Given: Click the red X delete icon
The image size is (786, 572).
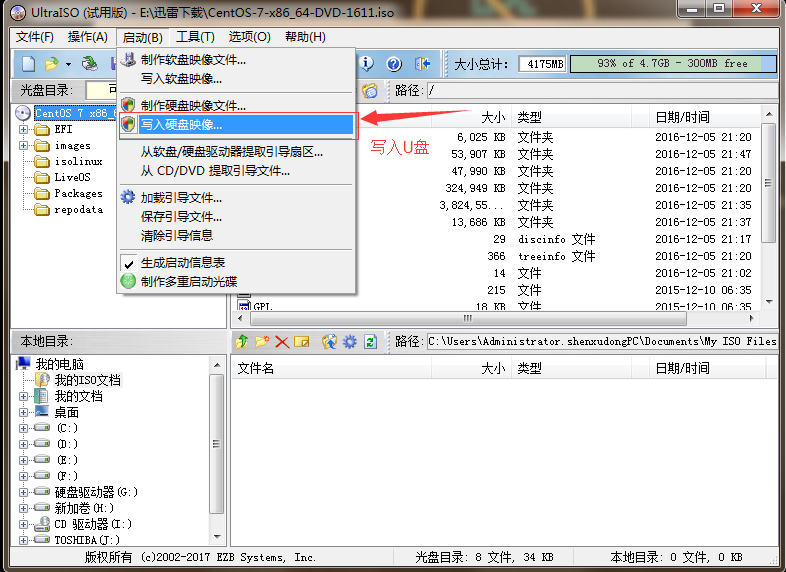Looking at the screenshot, I should 282,342.
